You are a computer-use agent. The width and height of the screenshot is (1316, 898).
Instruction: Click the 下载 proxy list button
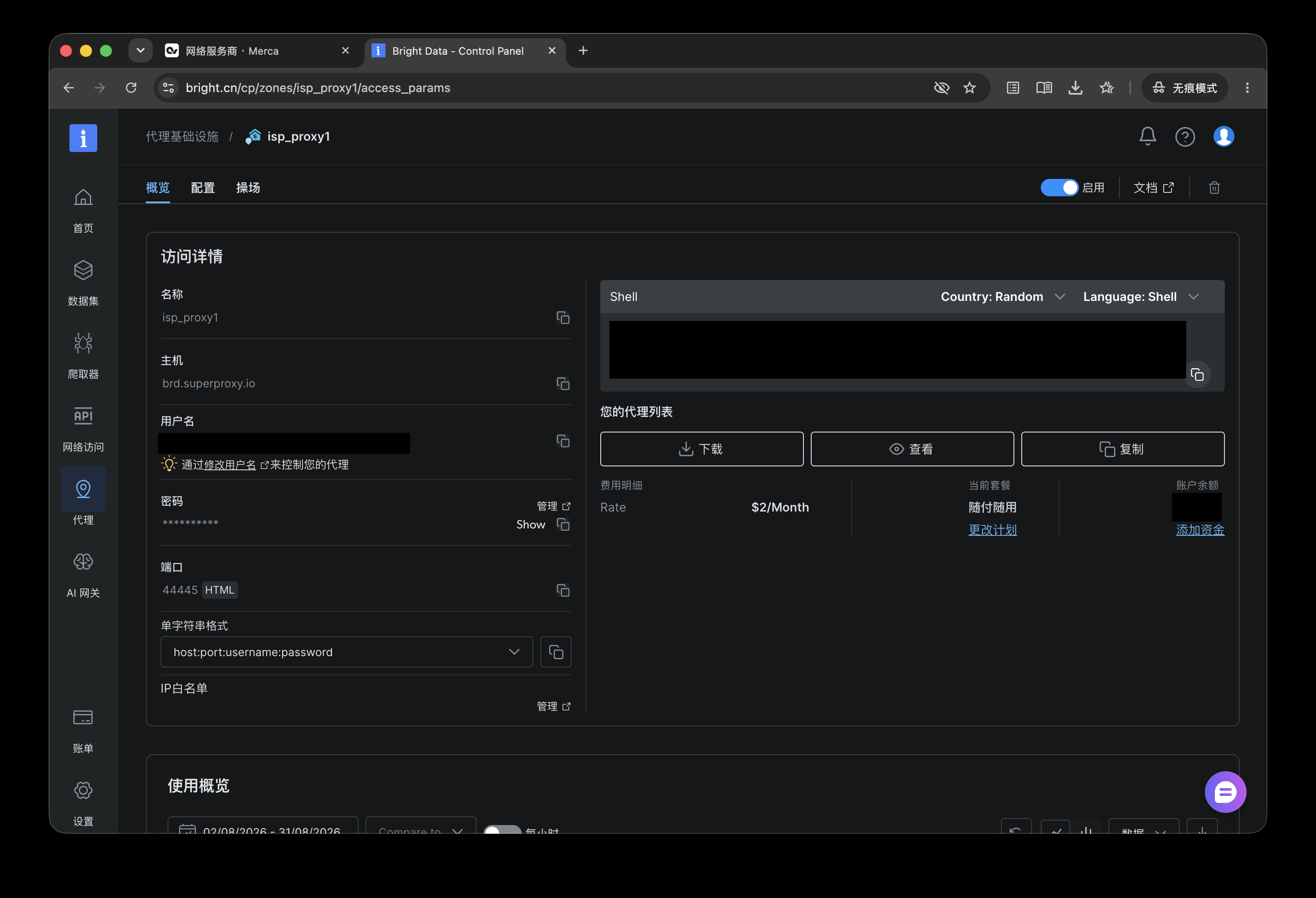click(701, 449)
